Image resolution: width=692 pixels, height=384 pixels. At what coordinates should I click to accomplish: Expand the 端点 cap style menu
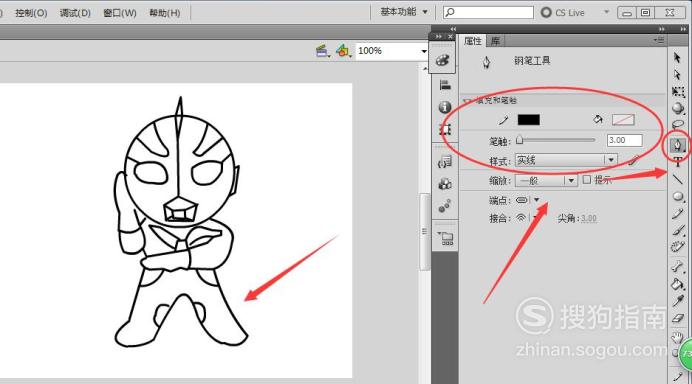pyautogui.click(x=537, y=200)
